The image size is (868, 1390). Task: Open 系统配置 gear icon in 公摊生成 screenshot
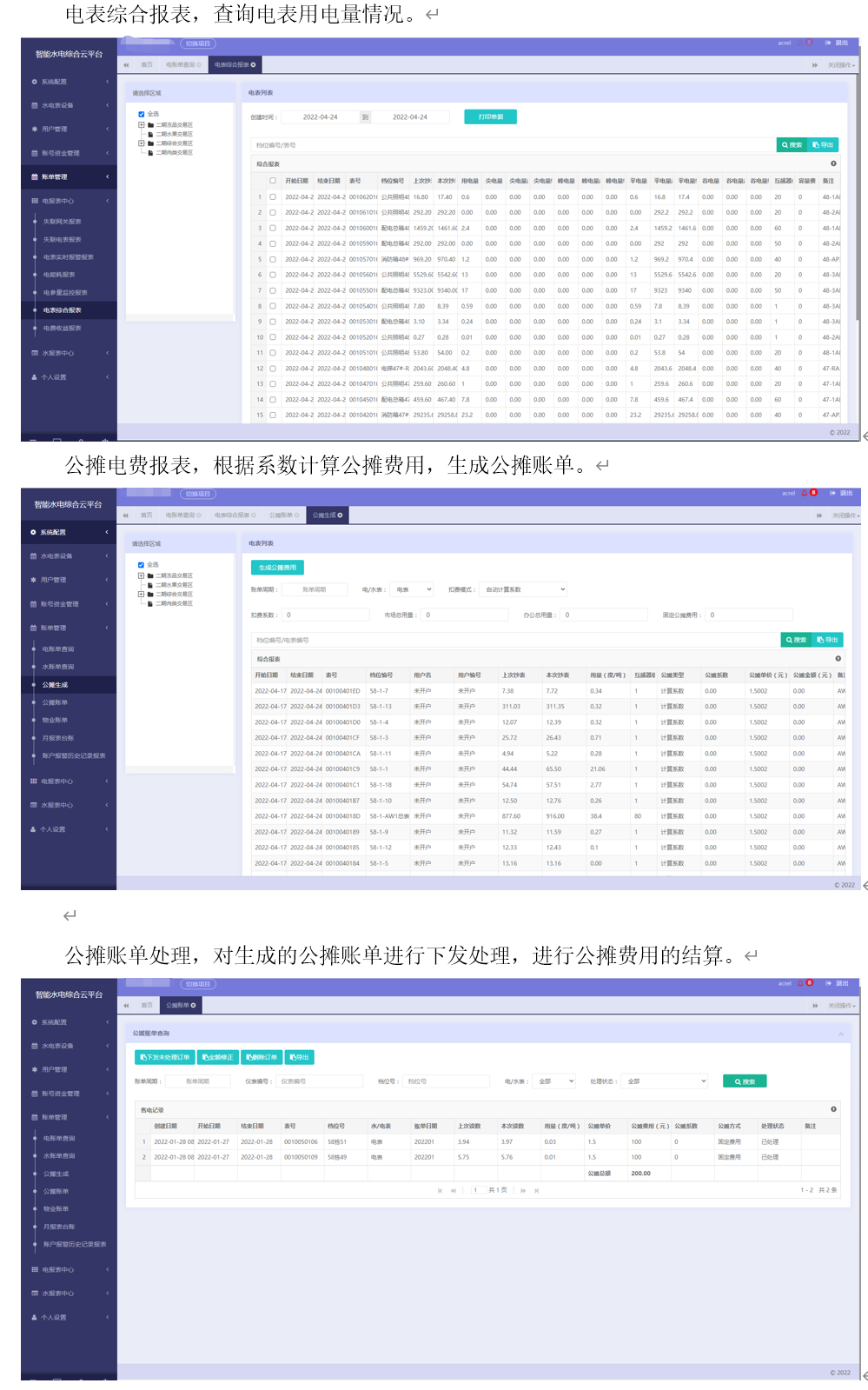(x=33, y=532)
